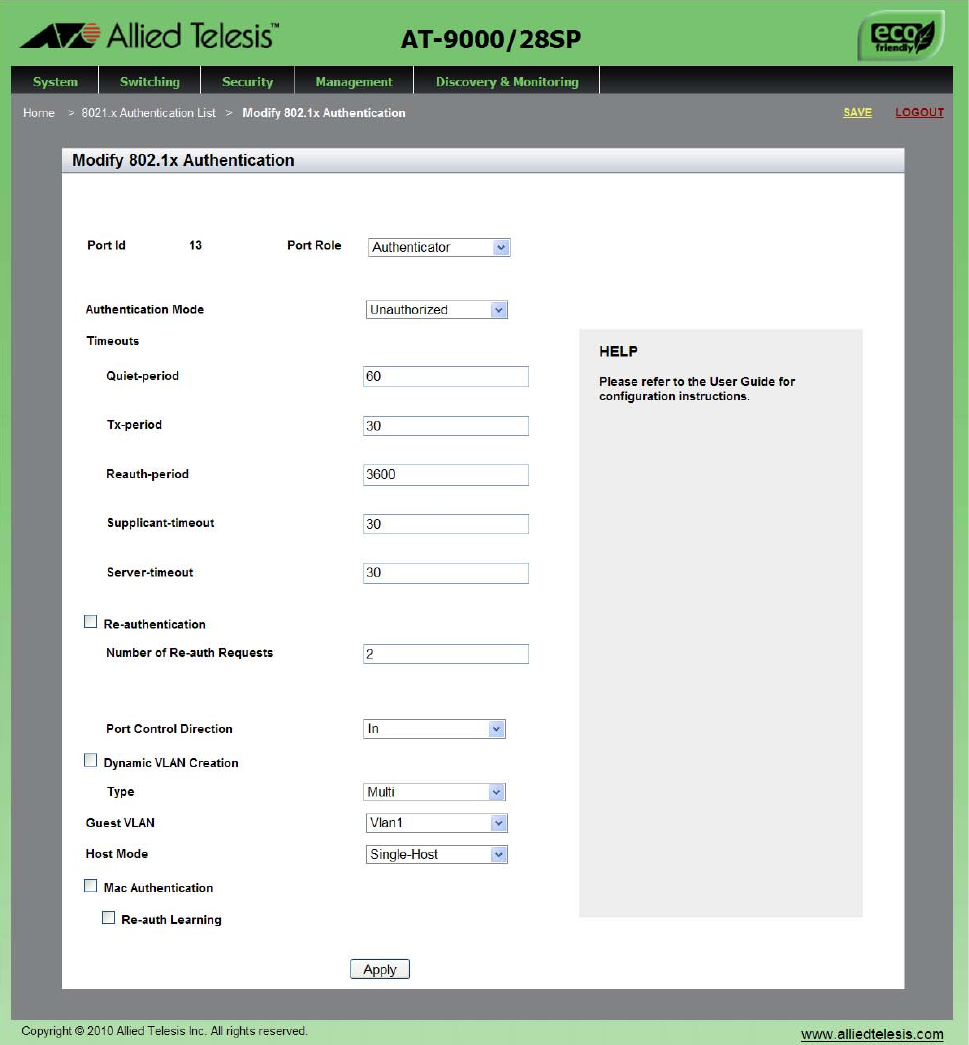Tick the Re-auth Learning checkbox
969x1045 pixels.
109,918
